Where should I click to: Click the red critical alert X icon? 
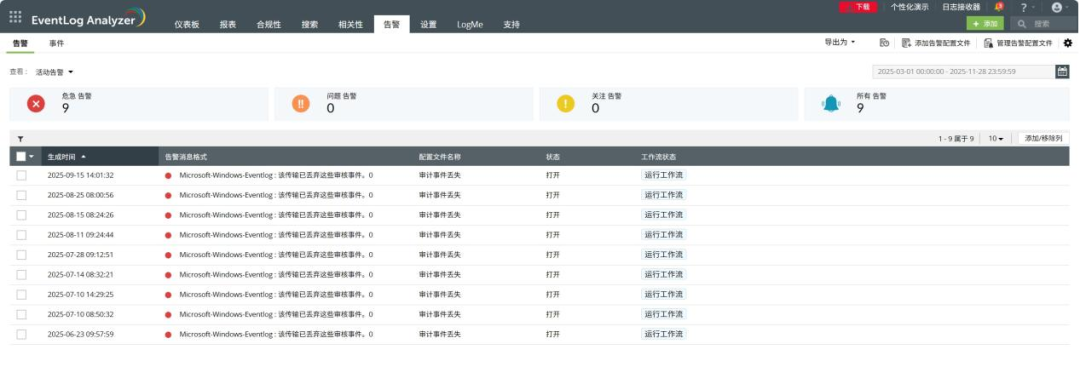coord(36,104)
